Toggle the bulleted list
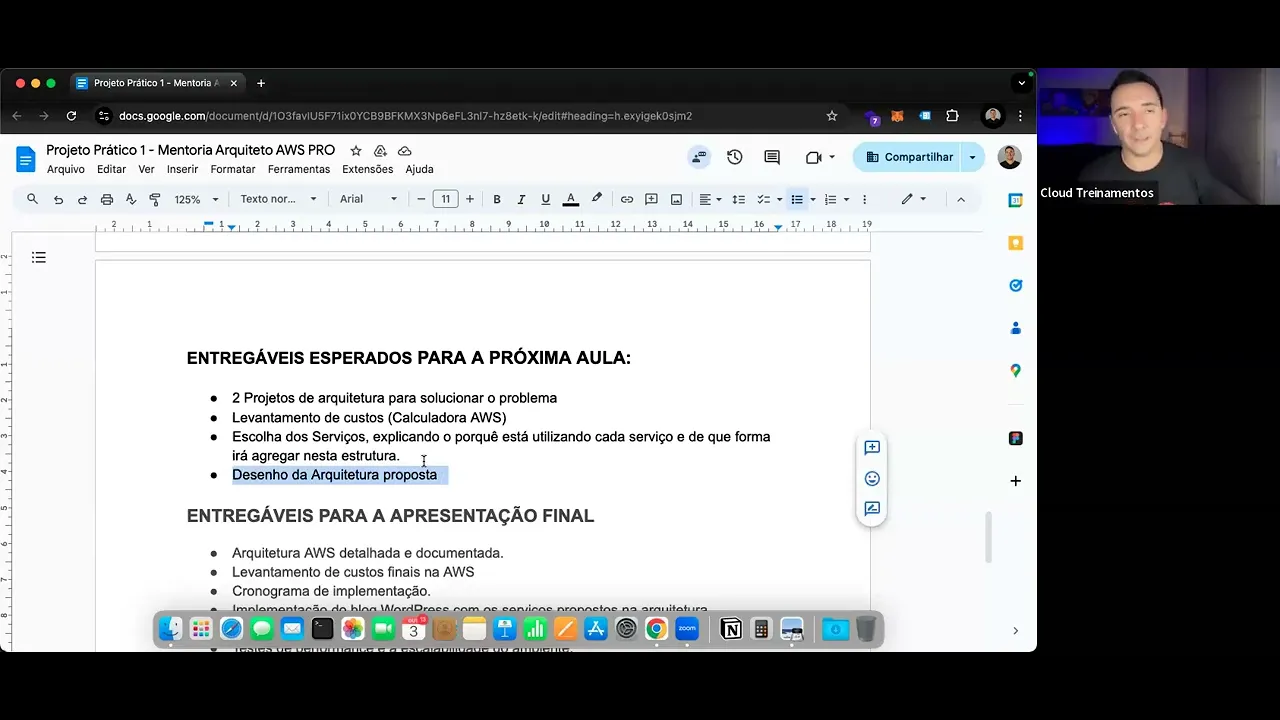 pyautogui.click(x=797, y=199)
